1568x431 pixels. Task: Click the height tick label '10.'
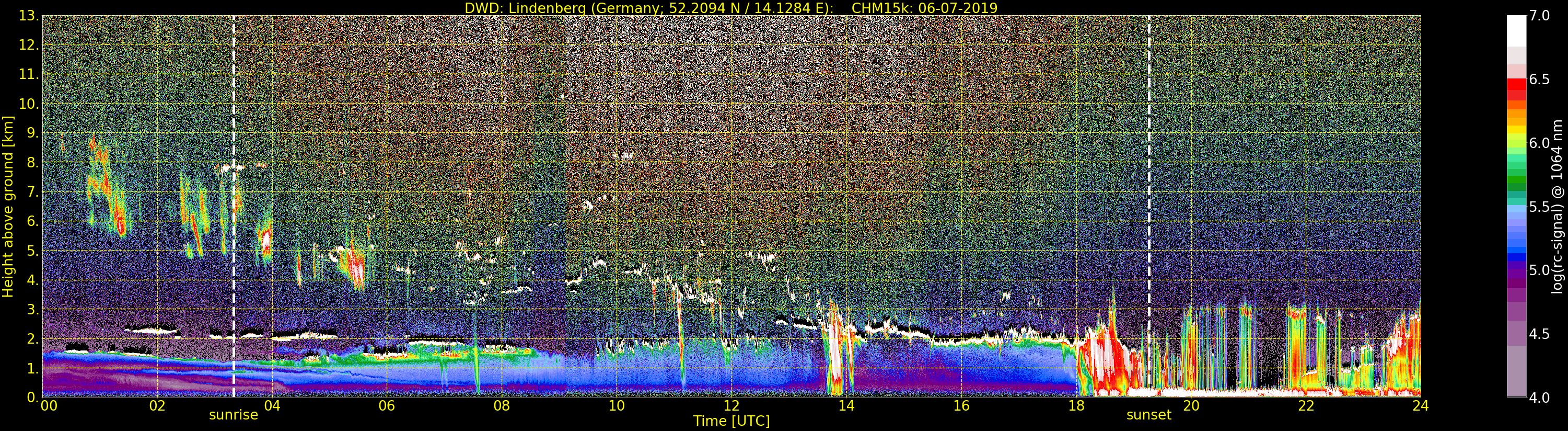tap(29, 104)
